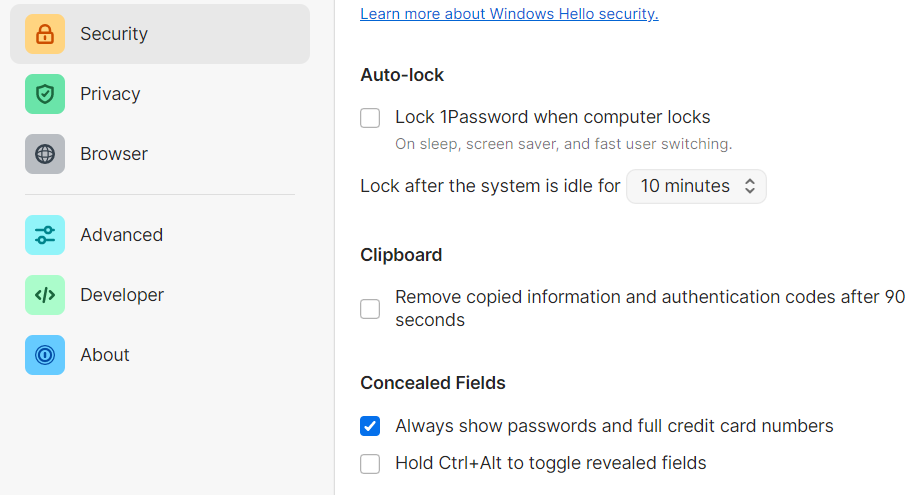
Task: Click the green shield Privacy icon
Action: pyautogui.click(x=45, y=94)
